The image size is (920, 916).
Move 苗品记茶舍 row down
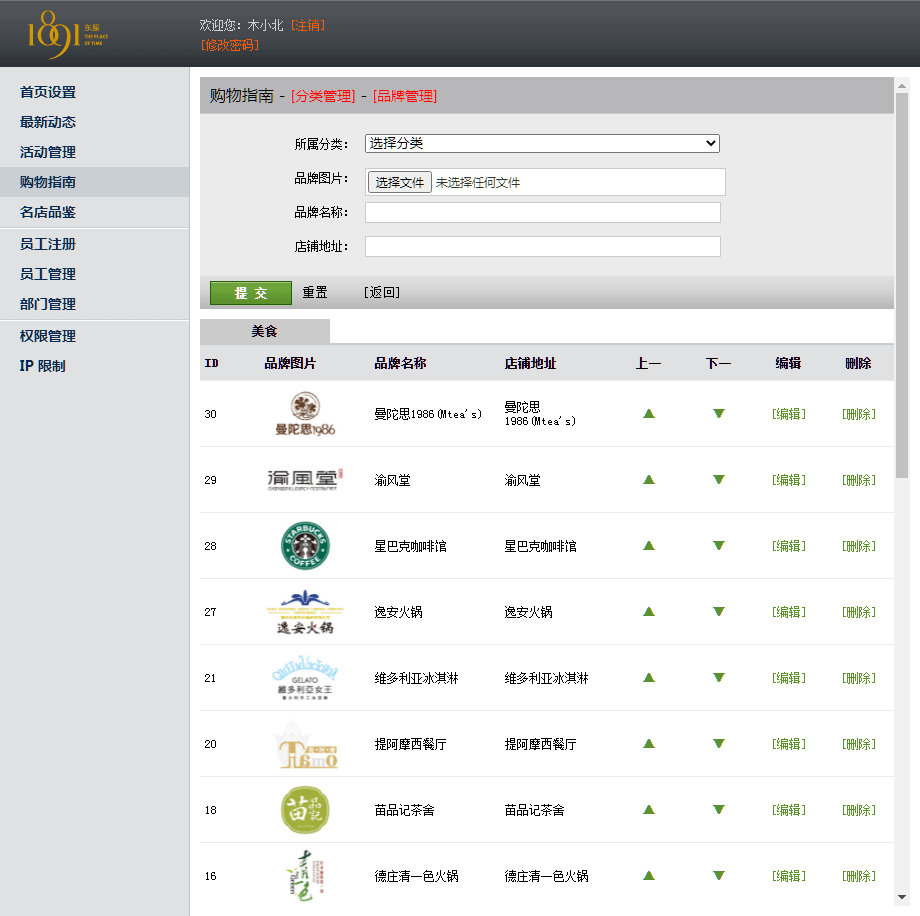coord(719,810)
